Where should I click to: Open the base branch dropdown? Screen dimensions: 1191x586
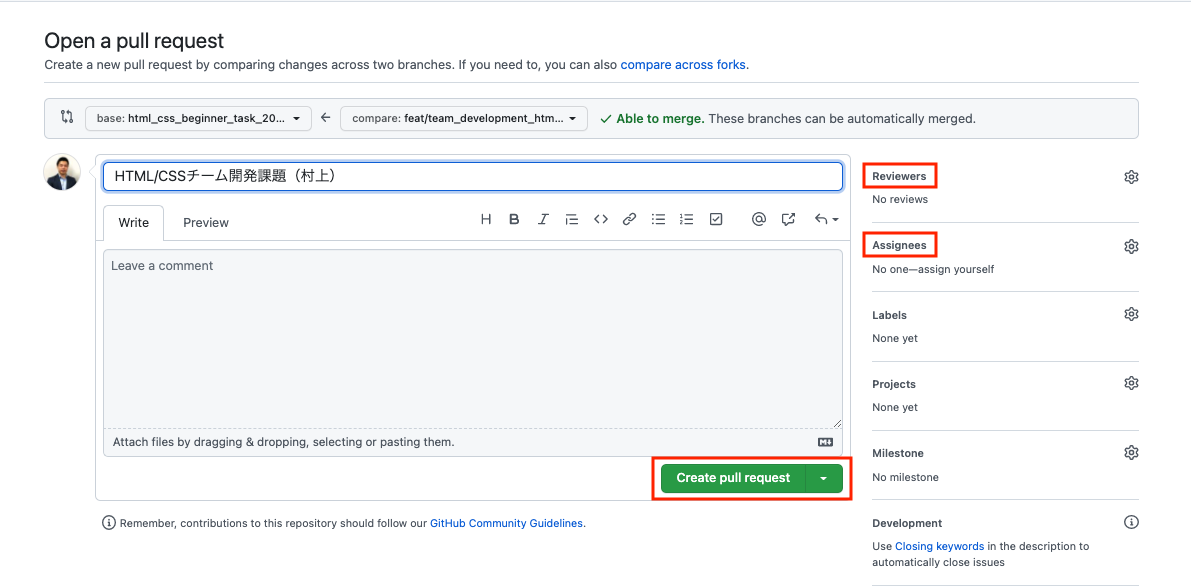[x=198, y=119]
